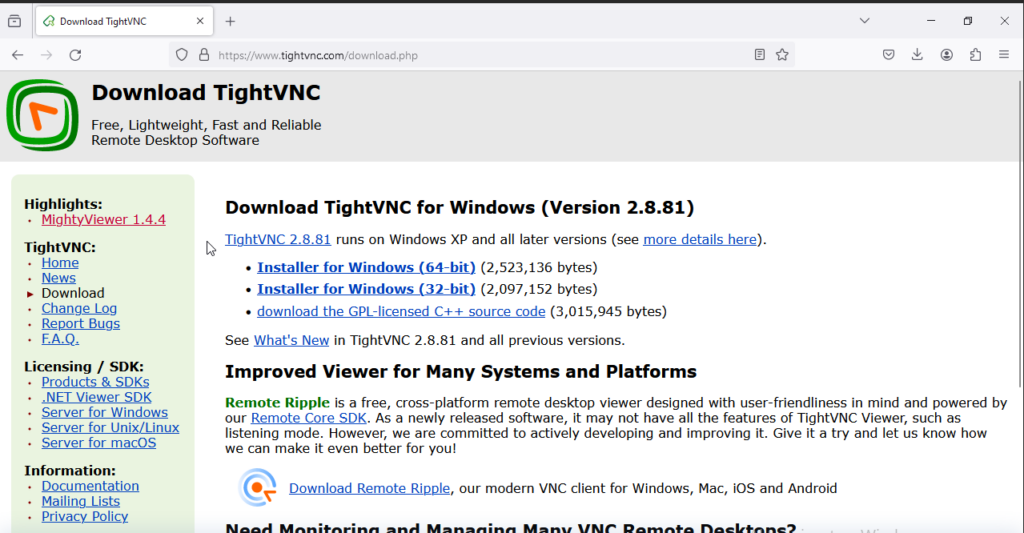Close the Download TightVNC tab
Screen dimensions: 1024x533
coord(200,21)
